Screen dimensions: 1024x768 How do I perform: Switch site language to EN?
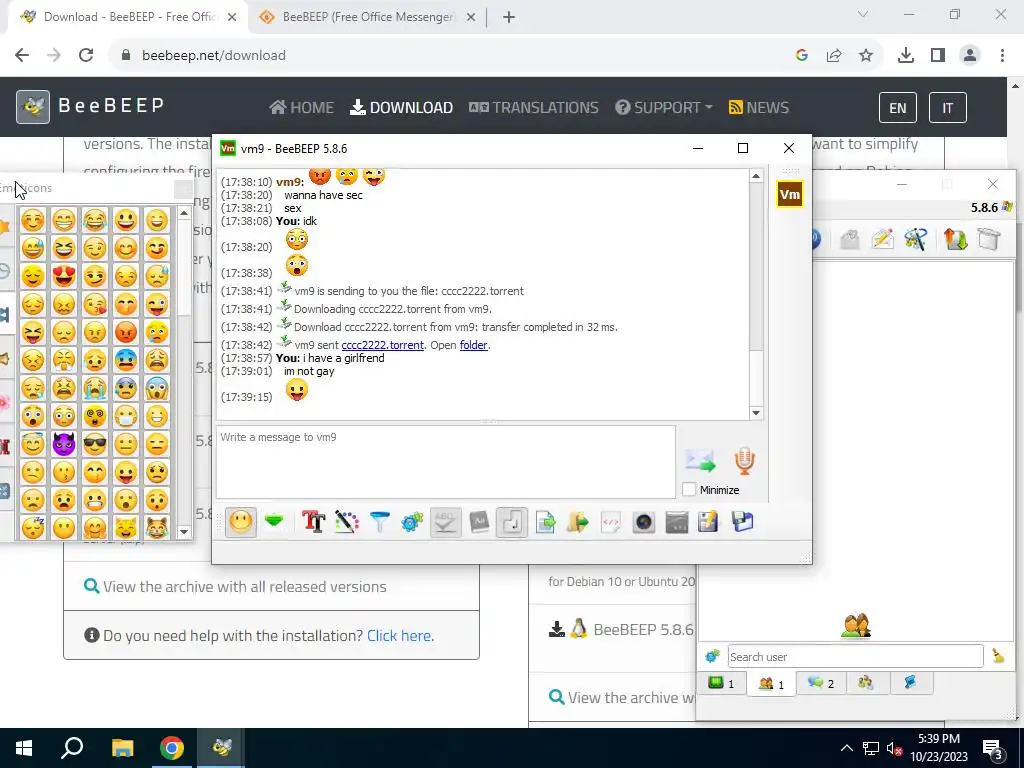(x=898, y=108)
